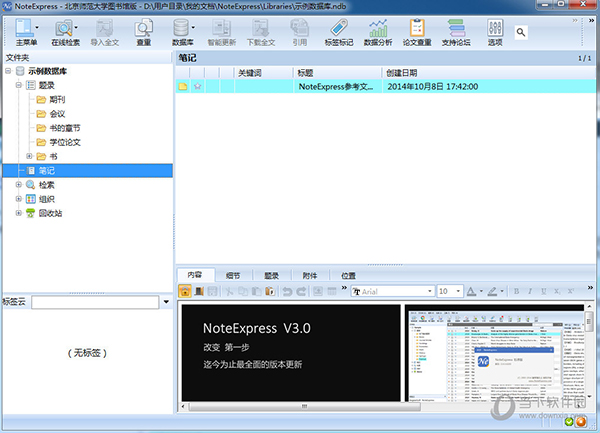Toggle italic formatting in note editor

pyautogui.click(x=531, y=291)
